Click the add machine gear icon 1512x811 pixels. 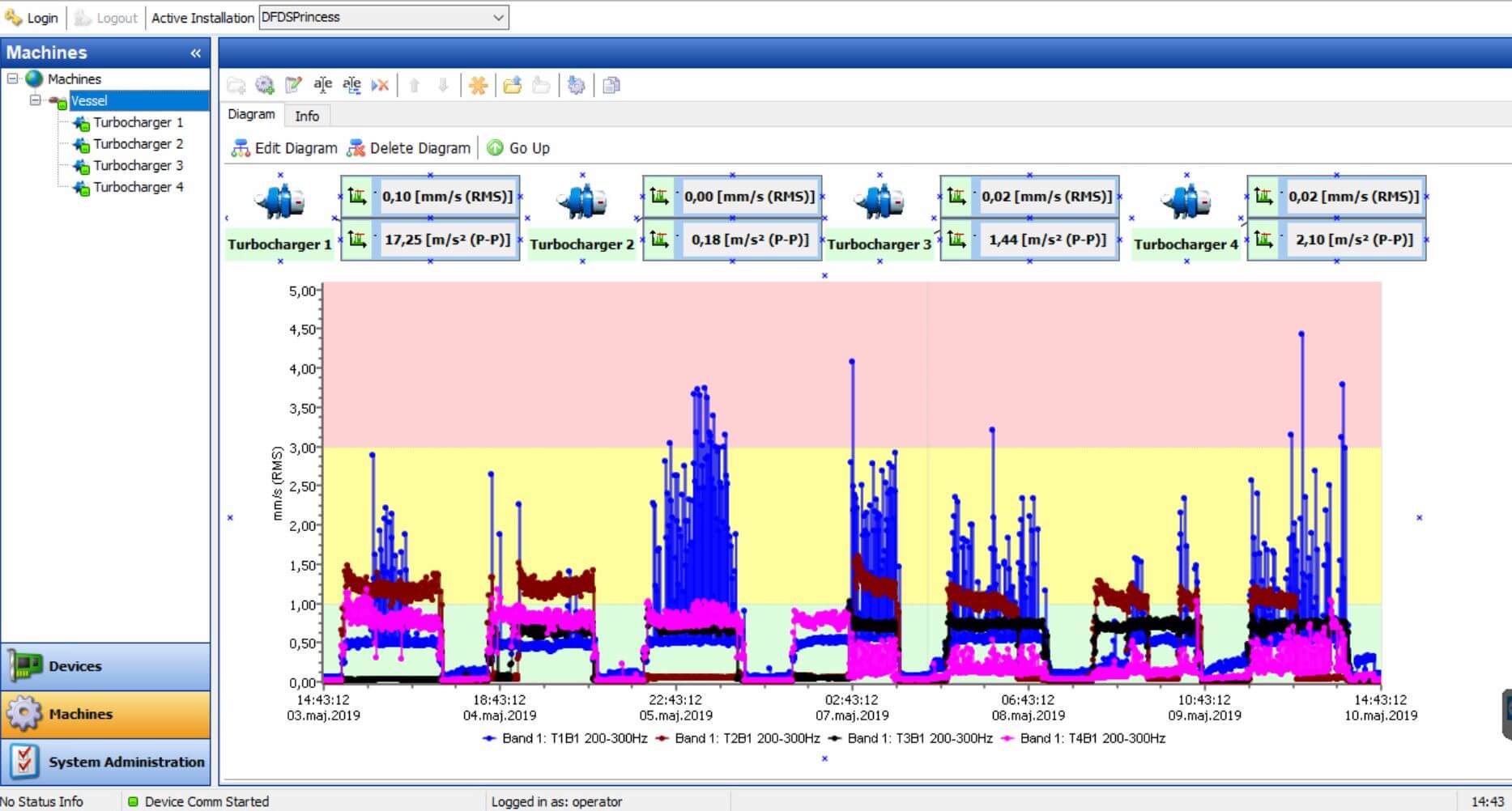point(265,85)
